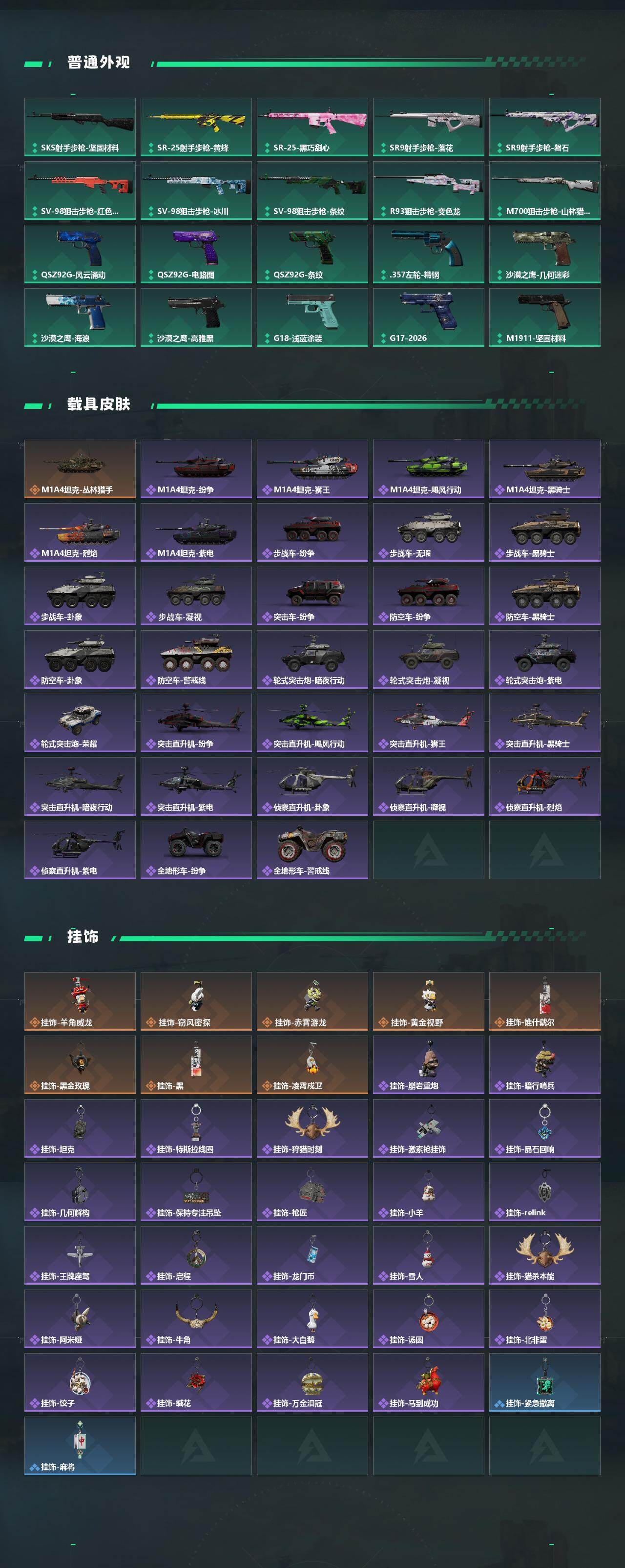Choose the 轮式突击炮-荣耀 skin
625x1568 pixels.
(x=80, y=723)
